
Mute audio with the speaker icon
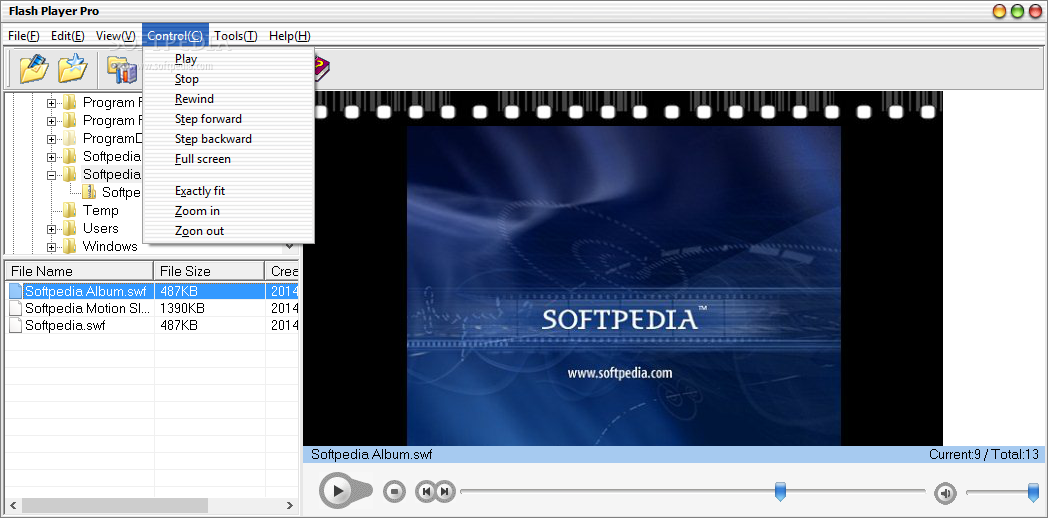[x=945, y=493]
